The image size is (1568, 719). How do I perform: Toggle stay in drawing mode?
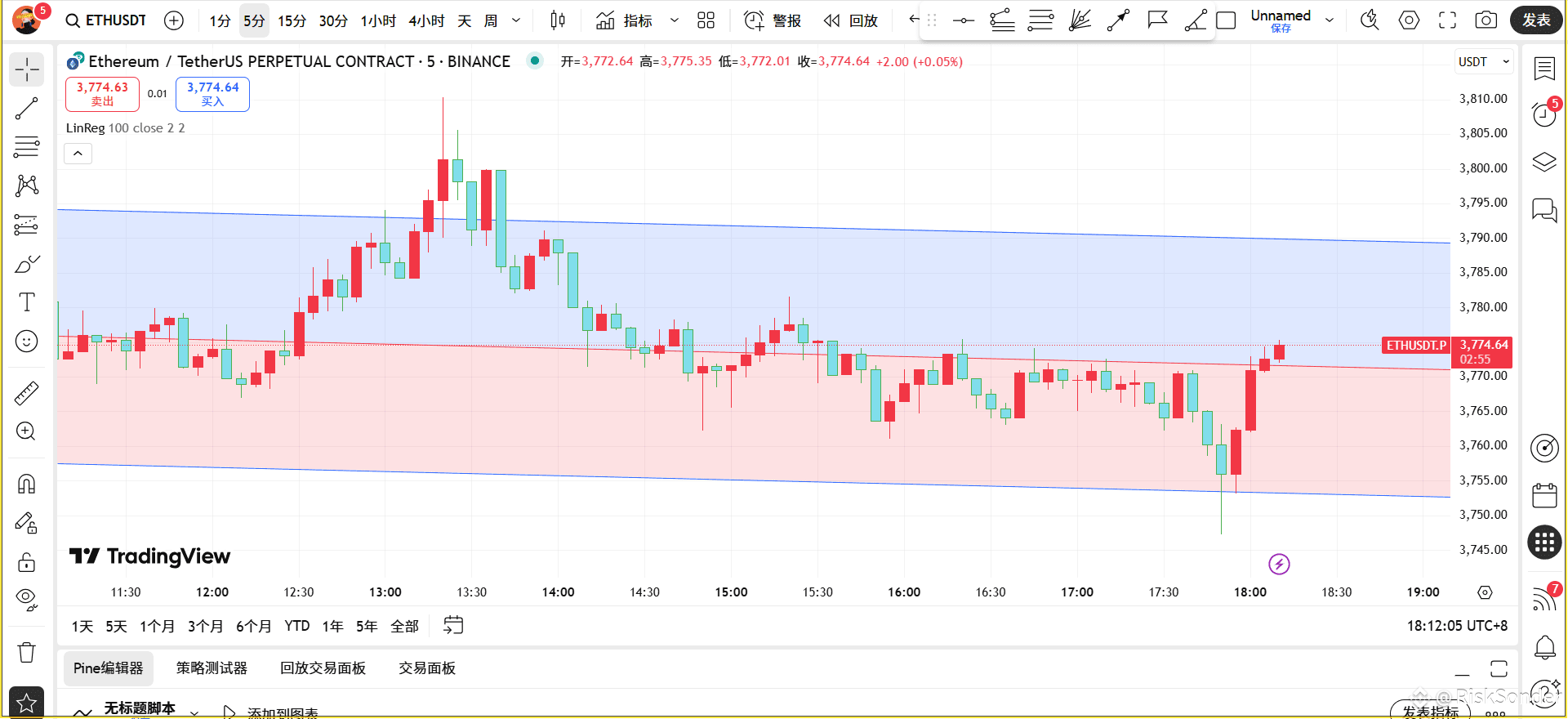point(27,523)
